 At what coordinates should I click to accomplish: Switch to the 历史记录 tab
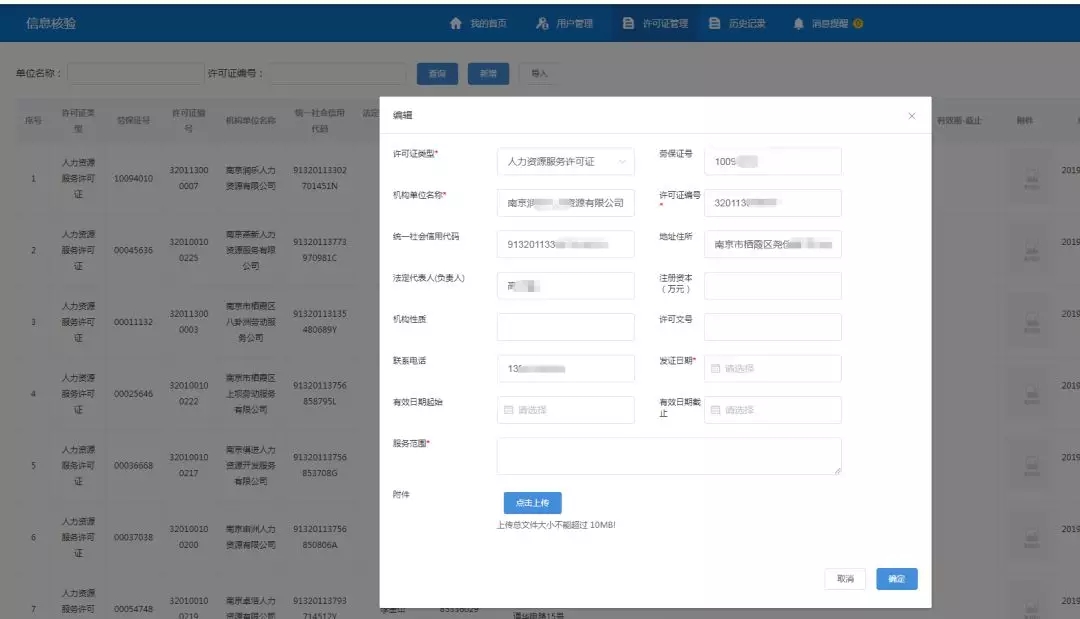pos(737,23)
